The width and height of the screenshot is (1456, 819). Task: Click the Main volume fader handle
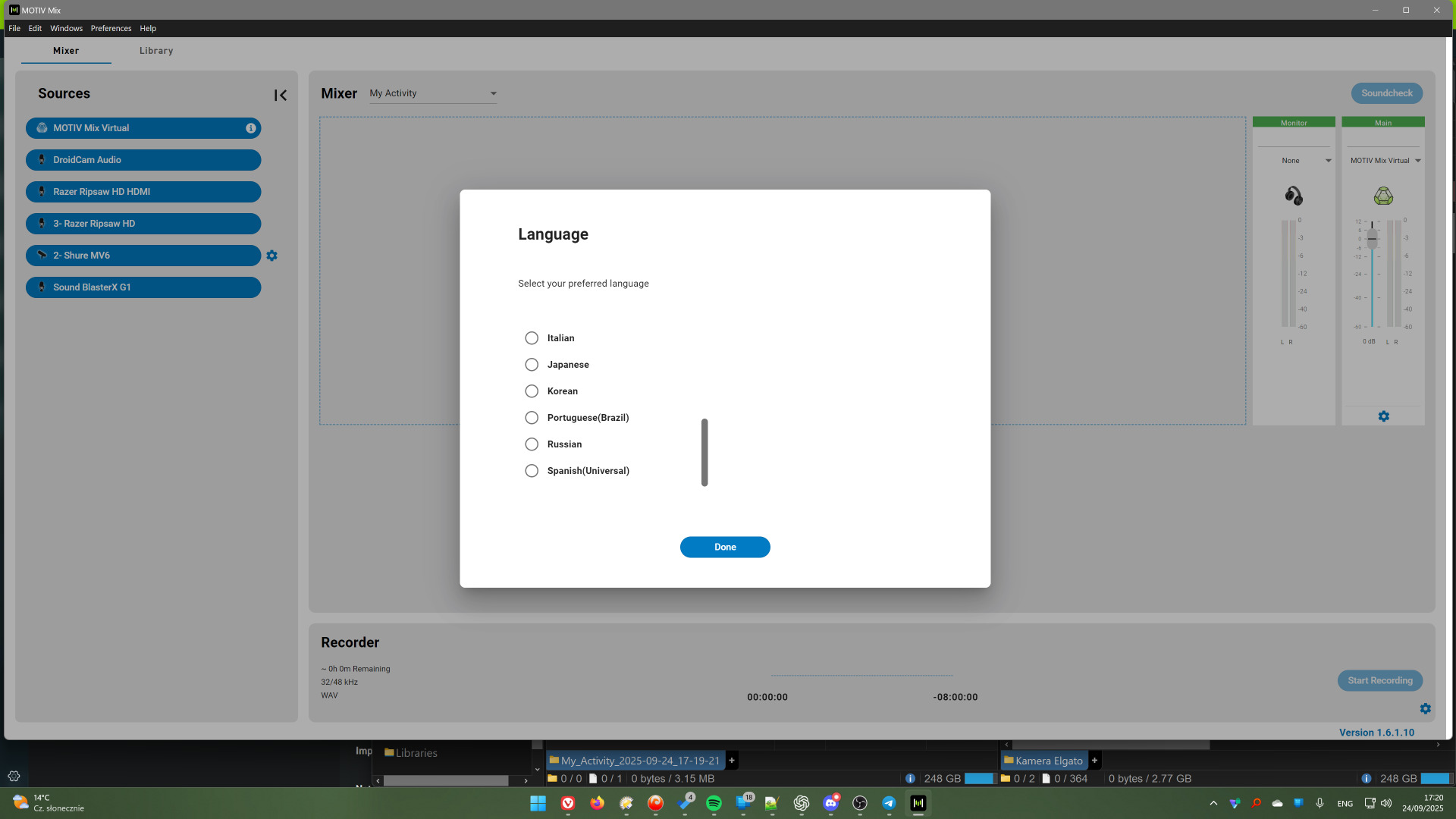[x=1372, y=238]
